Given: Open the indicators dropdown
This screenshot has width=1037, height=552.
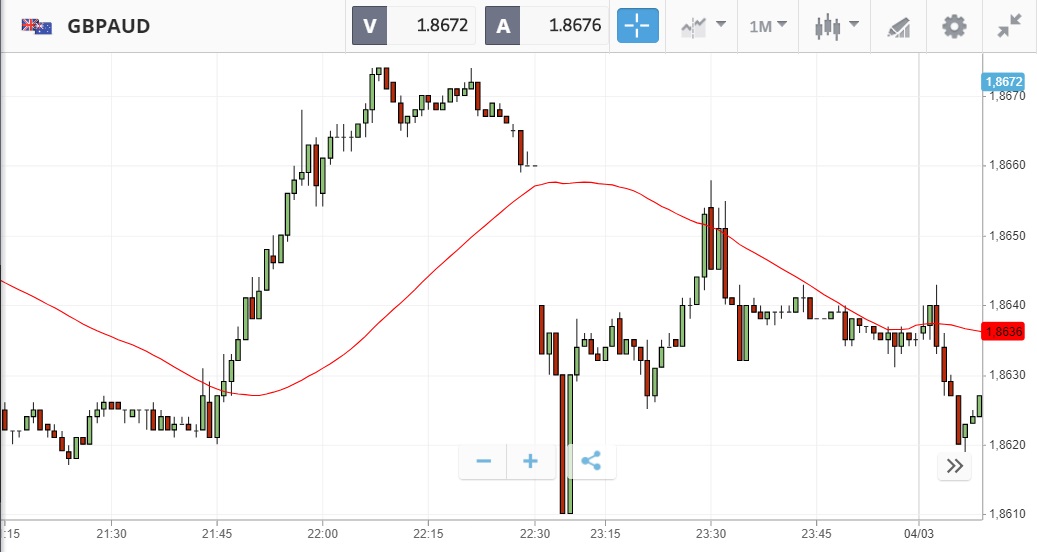Looking at the screenshot, I should pyautogui.click(x=703, y=26).
